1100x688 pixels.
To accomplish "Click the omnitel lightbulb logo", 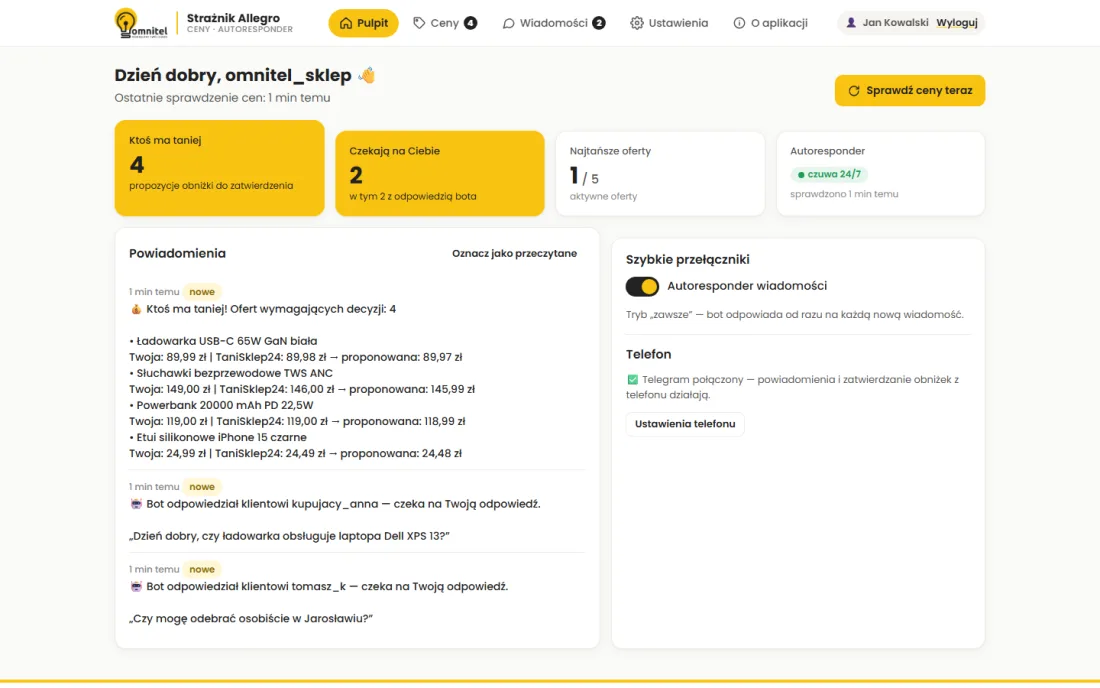I will coord(141,22).
